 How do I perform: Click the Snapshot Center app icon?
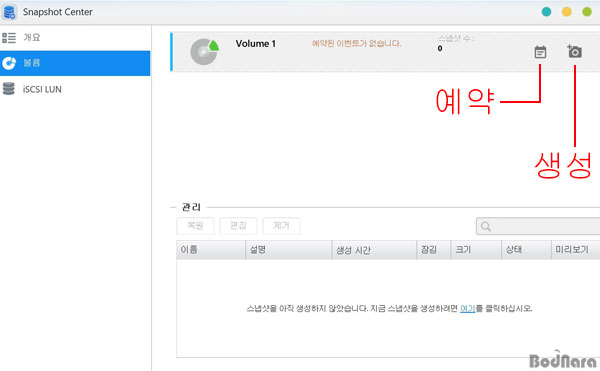tap(9, 12)
